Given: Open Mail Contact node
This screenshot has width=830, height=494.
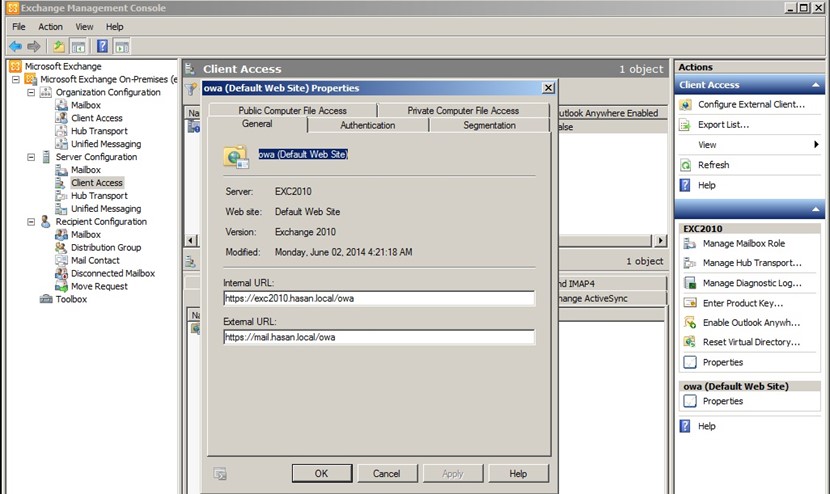Looking at the screenshot, I should (95, 260).
